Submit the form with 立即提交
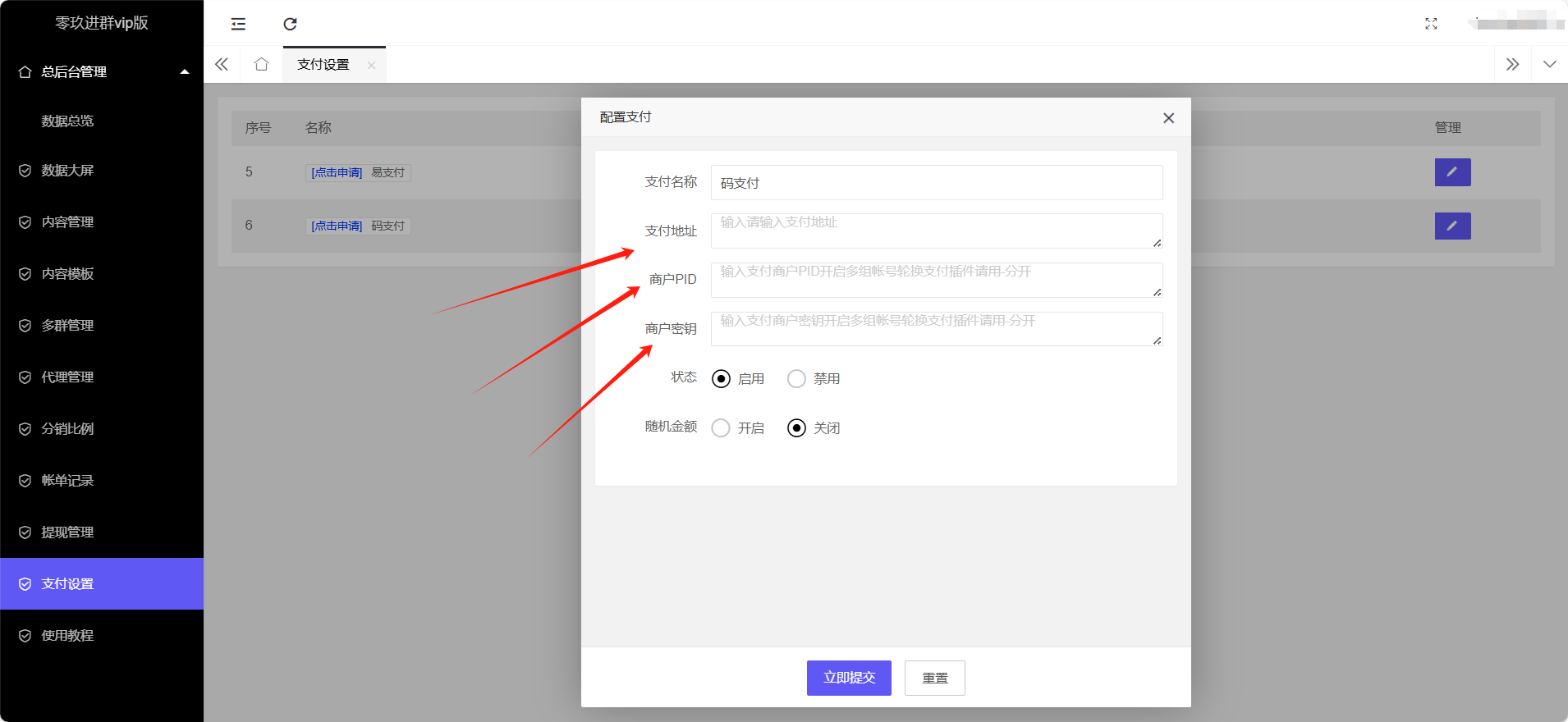Viewport: 1568px width, 722px height. pyautogui.click(x=849, y=678)
